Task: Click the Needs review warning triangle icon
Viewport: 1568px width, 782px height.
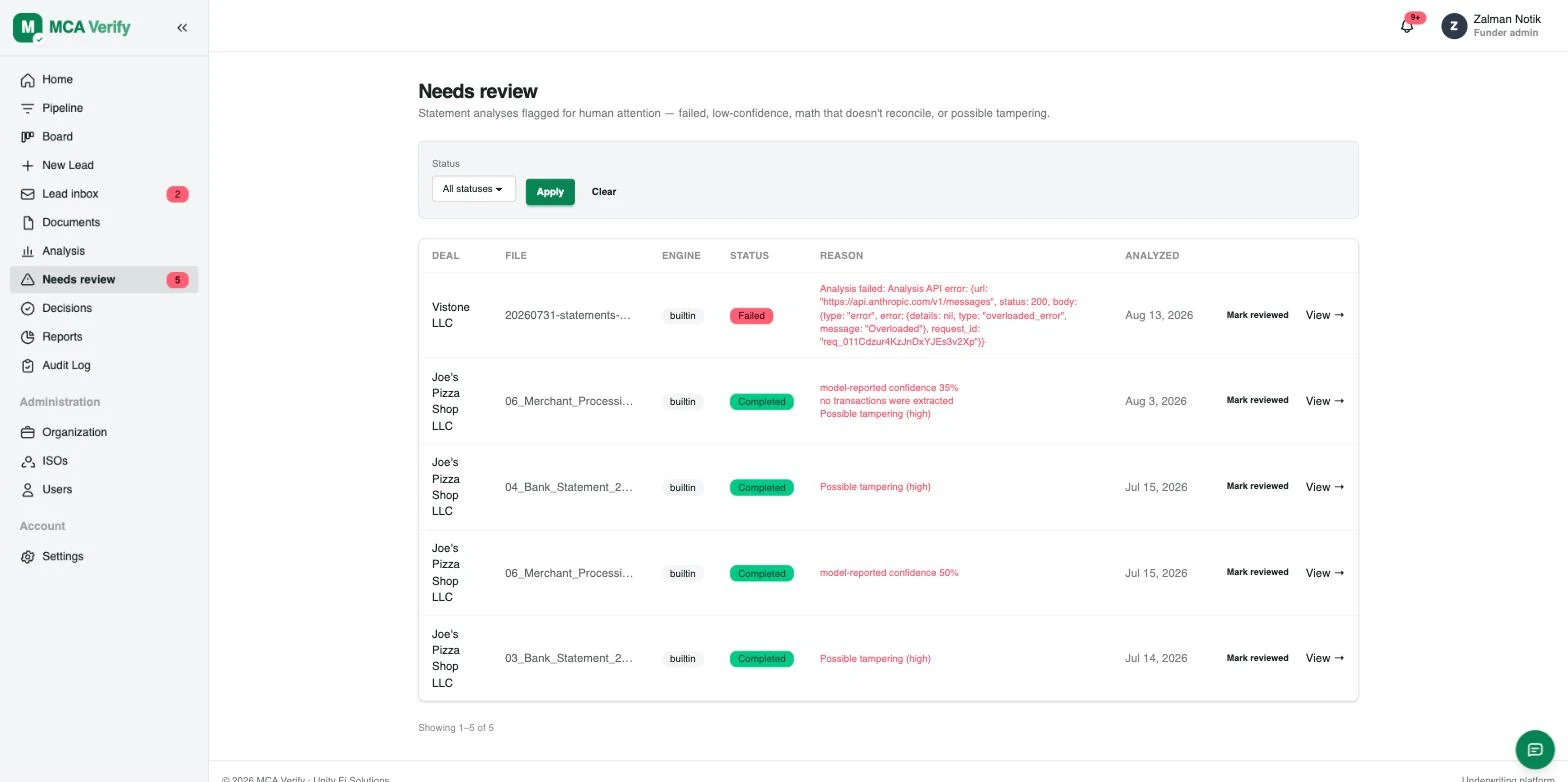Action: tap(28, 280)
